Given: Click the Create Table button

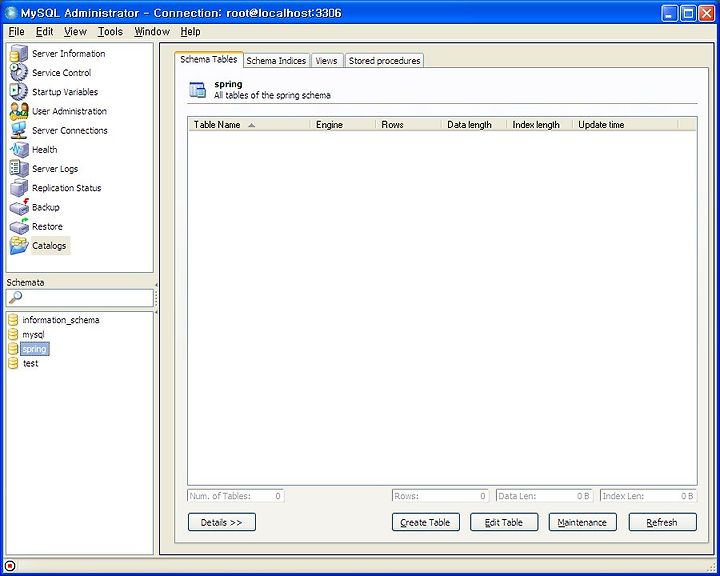Looking at the screenshot, I should [426, 522].
